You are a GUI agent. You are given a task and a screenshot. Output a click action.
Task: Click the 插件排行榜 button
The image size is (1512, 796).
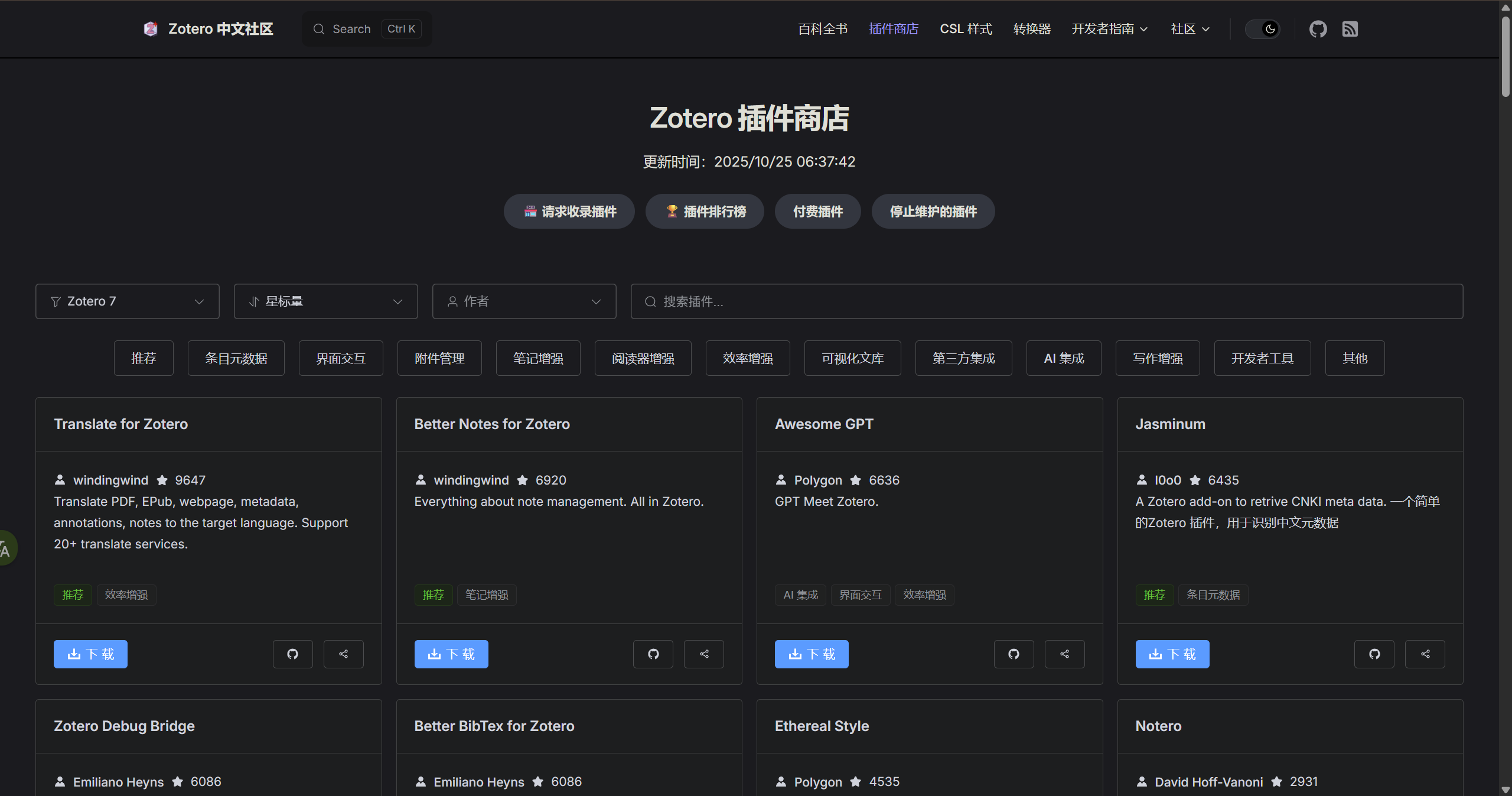point(705,212)
